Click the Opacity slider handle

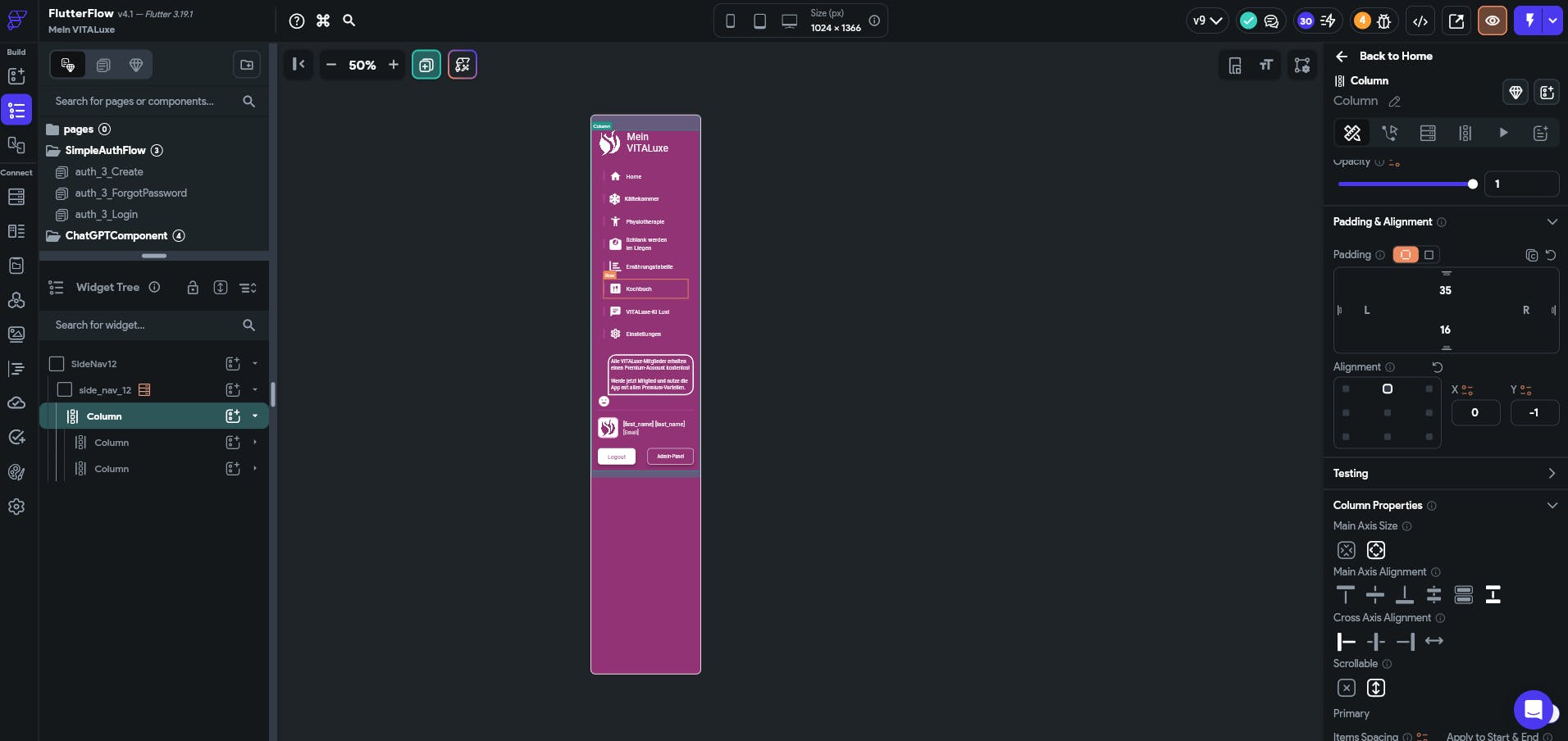(1473, 184)
